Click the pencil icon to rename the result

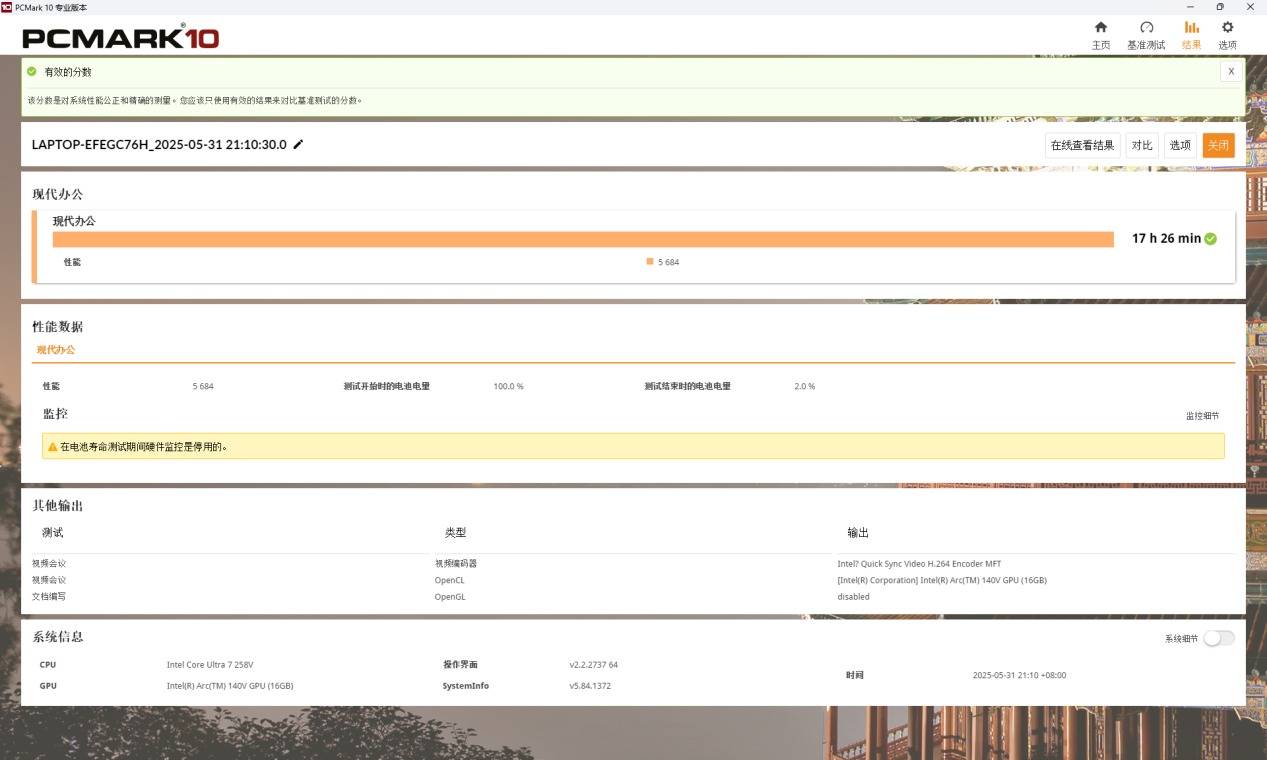click(298, 144)
